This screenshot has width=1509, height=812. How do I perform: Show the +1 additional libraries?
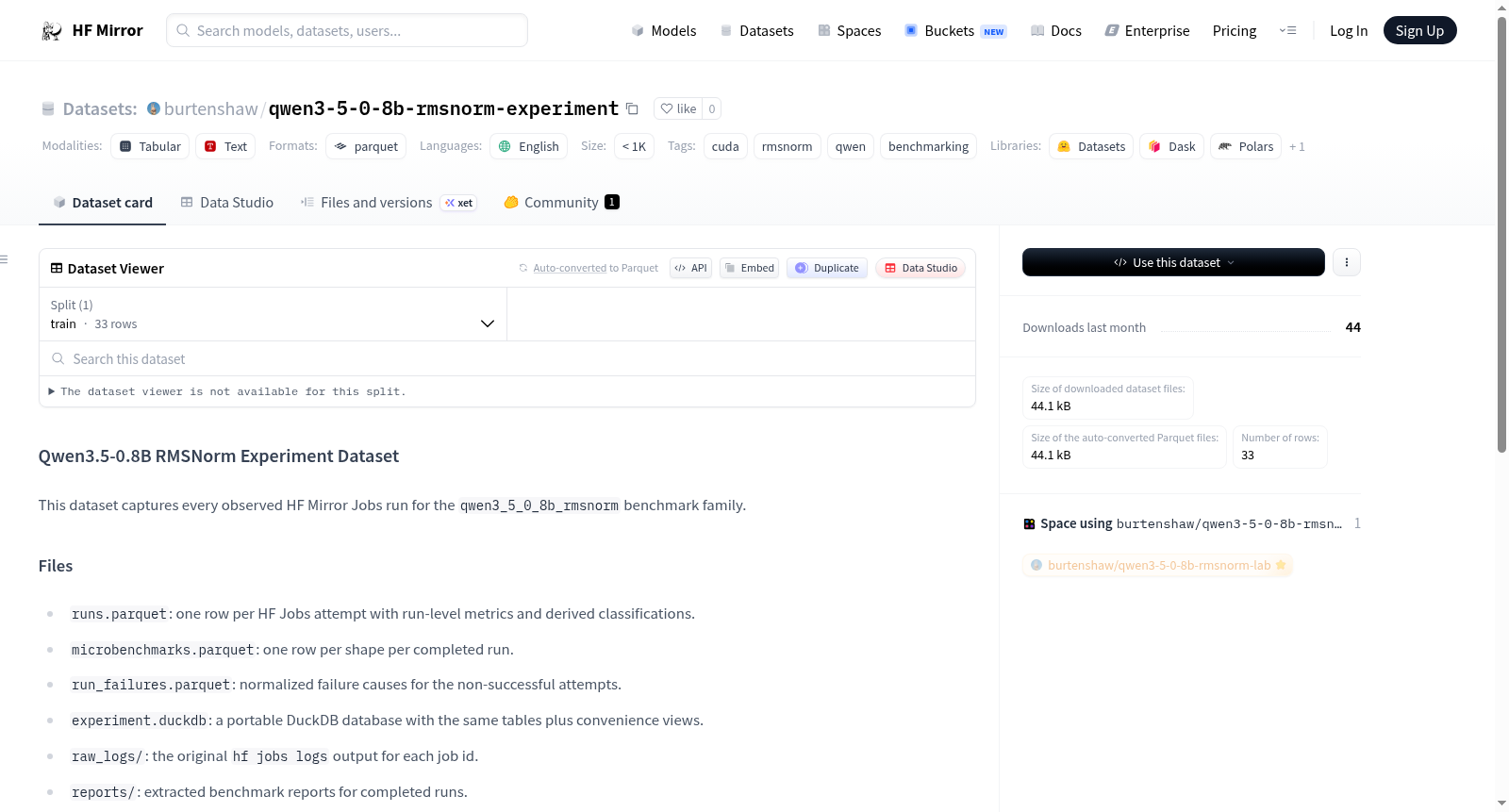1297,147
